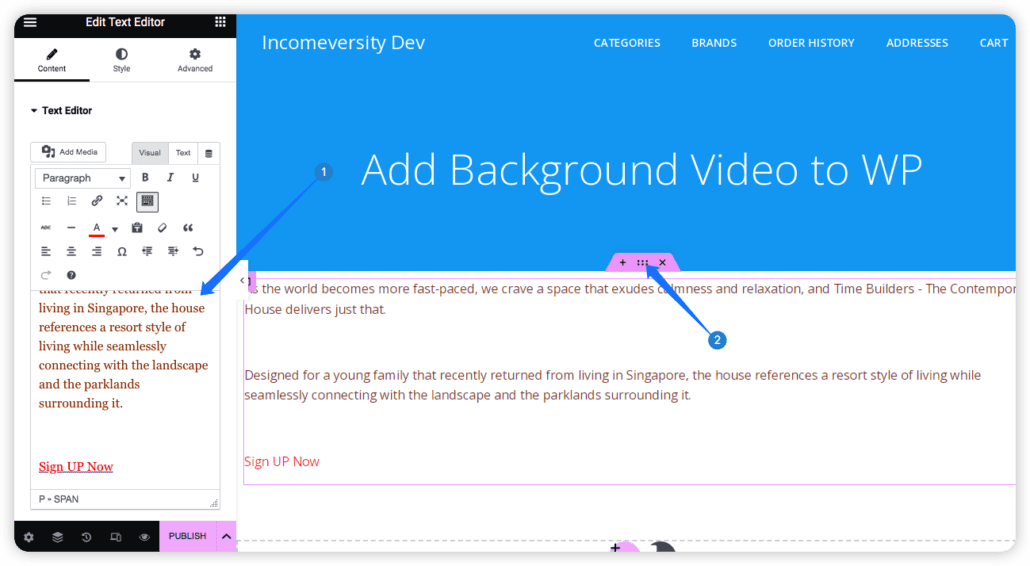This screenshot has width=1030, height=566.
Task: Expand the save options arrow
Action: 226,536
